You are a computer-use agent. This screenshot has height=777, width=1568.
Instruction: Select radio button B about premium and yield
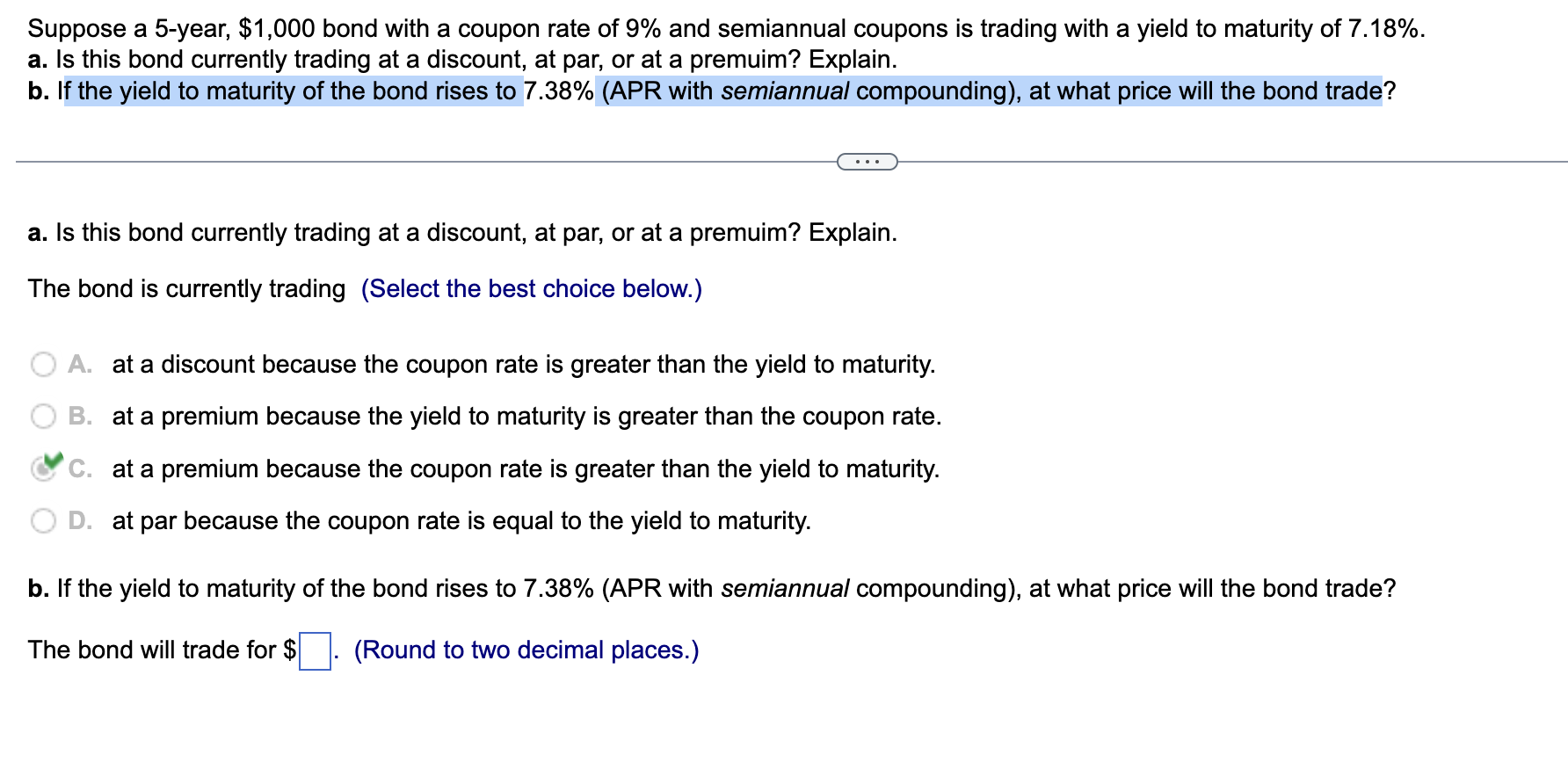(x=43, y=416)
